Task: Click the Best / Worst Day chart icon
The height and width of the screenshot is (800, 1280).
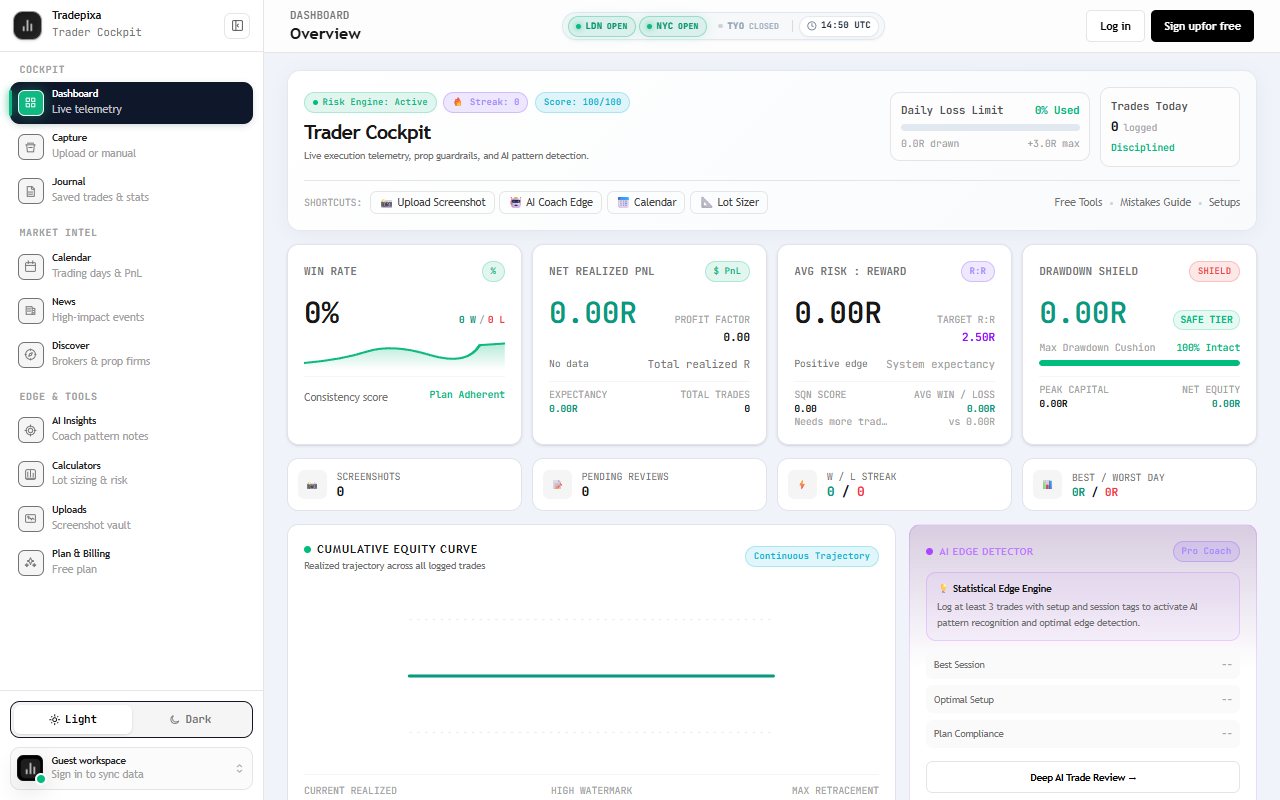Action: coord(1048,485)
